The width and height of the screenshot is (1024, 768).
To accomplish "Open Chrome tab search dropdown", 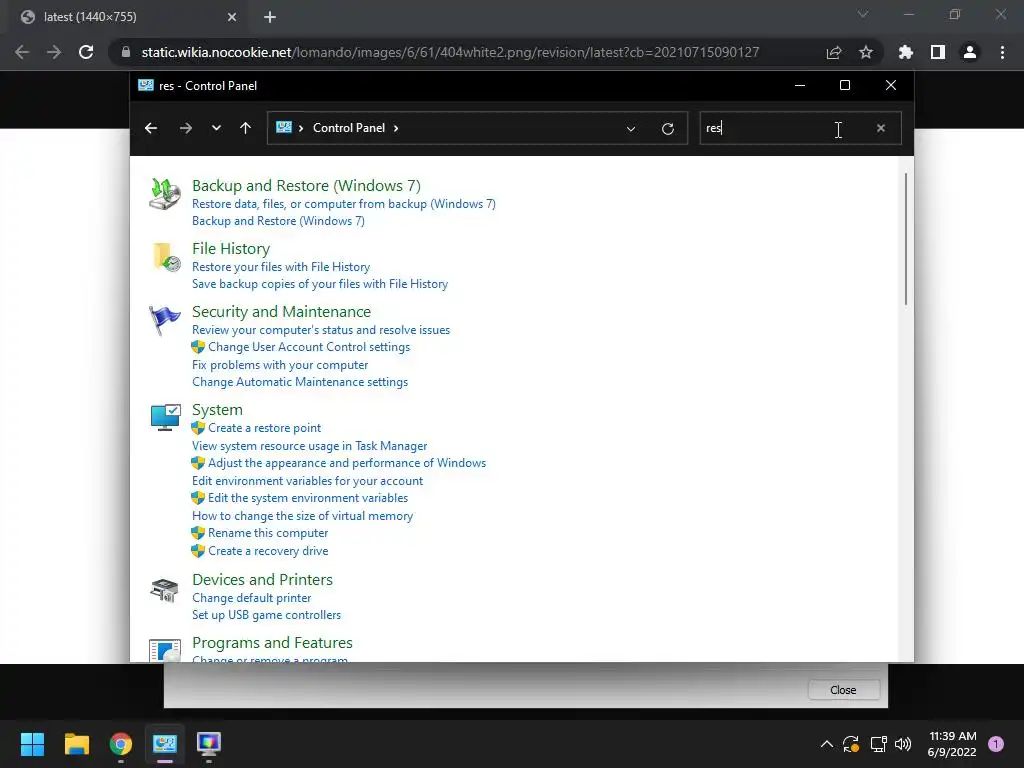I will coord(863,14).
